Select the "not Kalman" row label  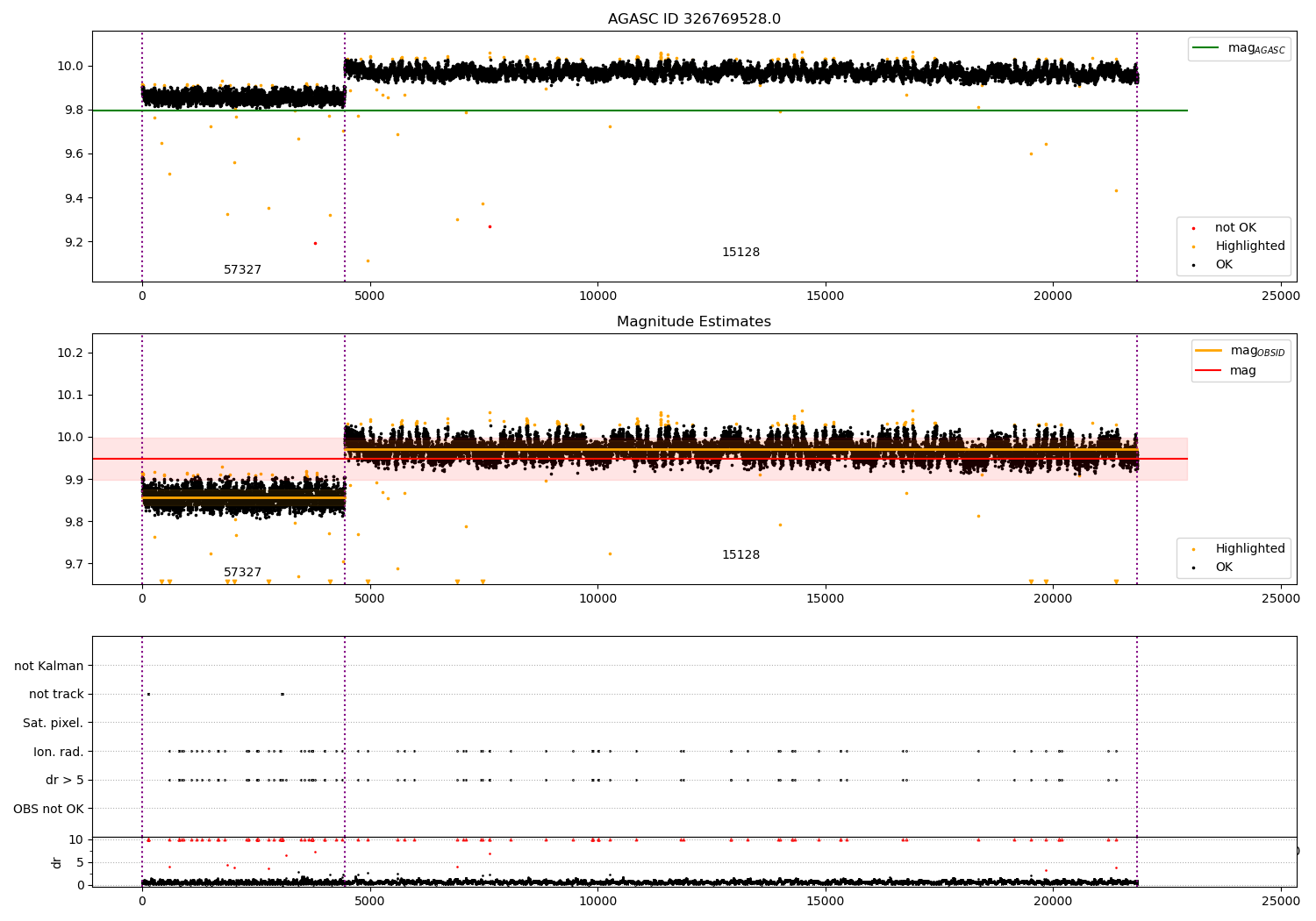[x=49, y=667]
